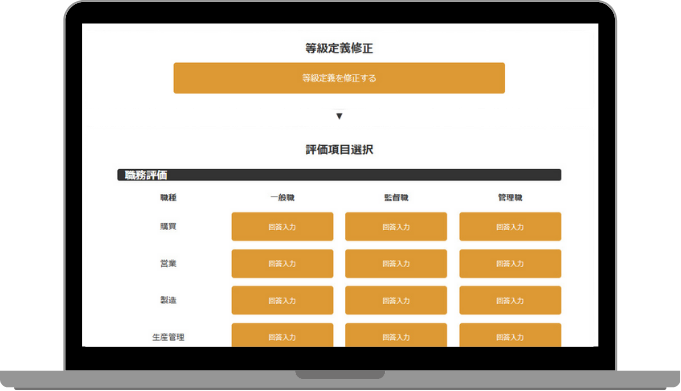Screen dimensions: 681x391
Task: Click the 営業 row label
Action: coord(169,263)
